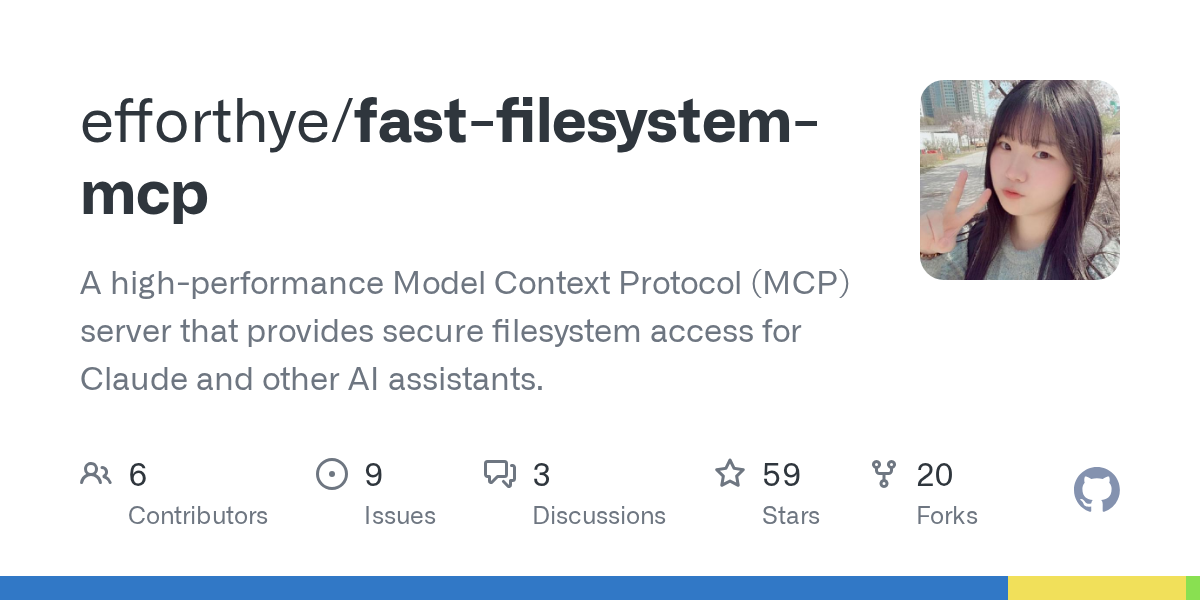Screen dimensions: 1200x600
Task: Click the contributor count number 6
Action: [x=138, y=475]
